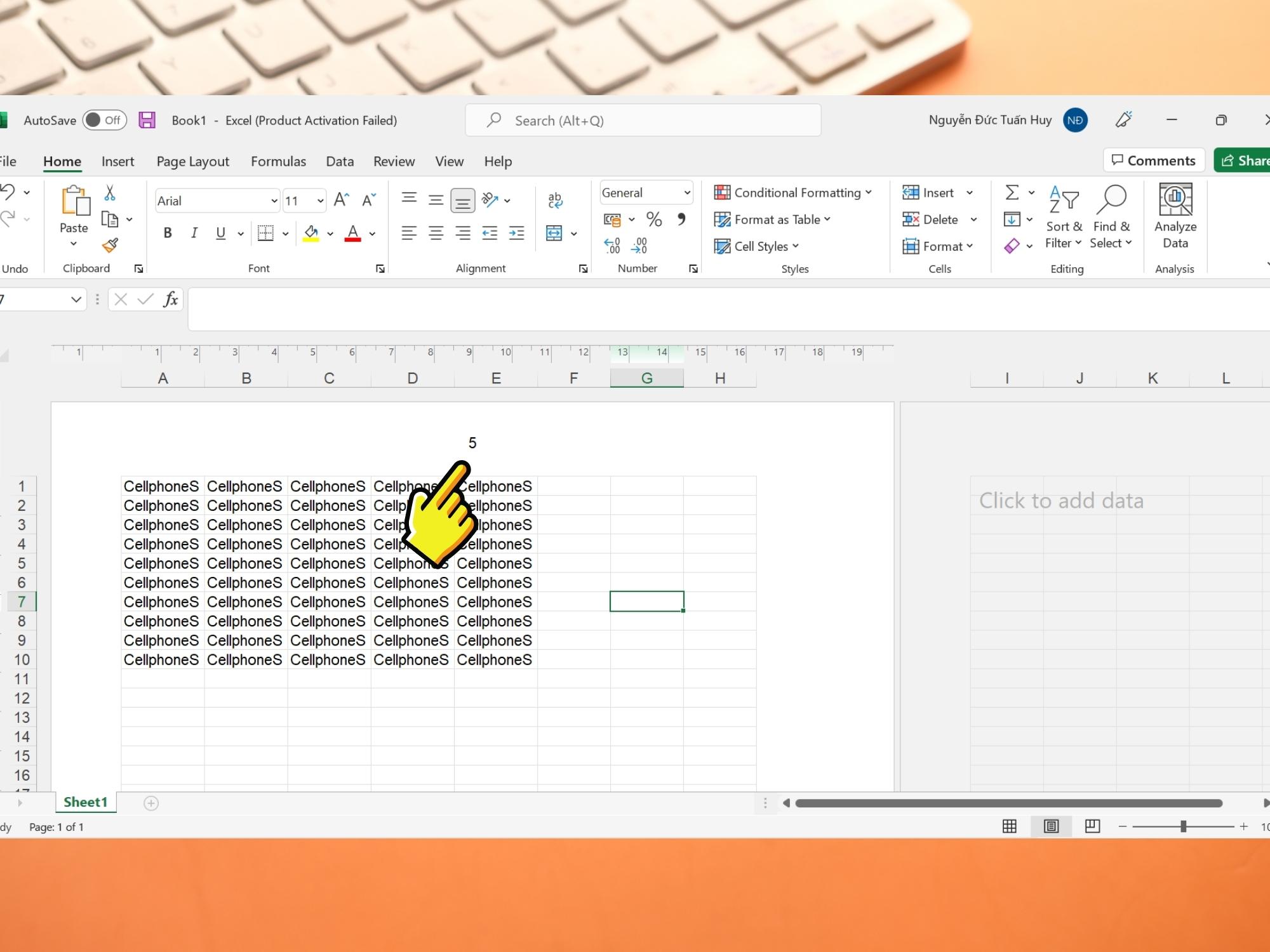Apply Accounting Number Format
Viewport: 1270px width, 952px height.
tap(612, 220)
